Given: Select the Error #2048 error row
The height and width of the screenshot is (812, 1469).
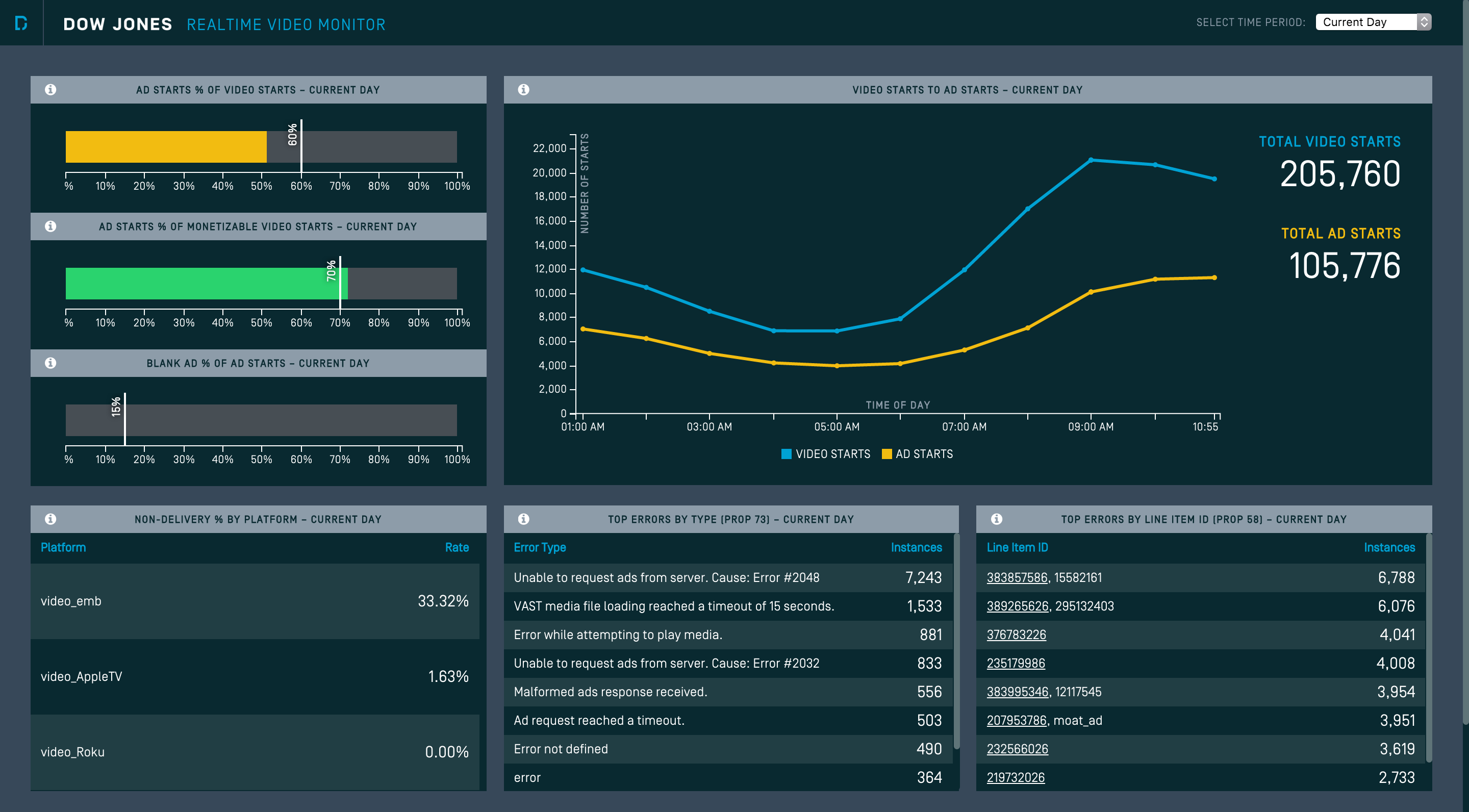Looking at the screenshot, I should pyautogui.click(x=728, y=578).
